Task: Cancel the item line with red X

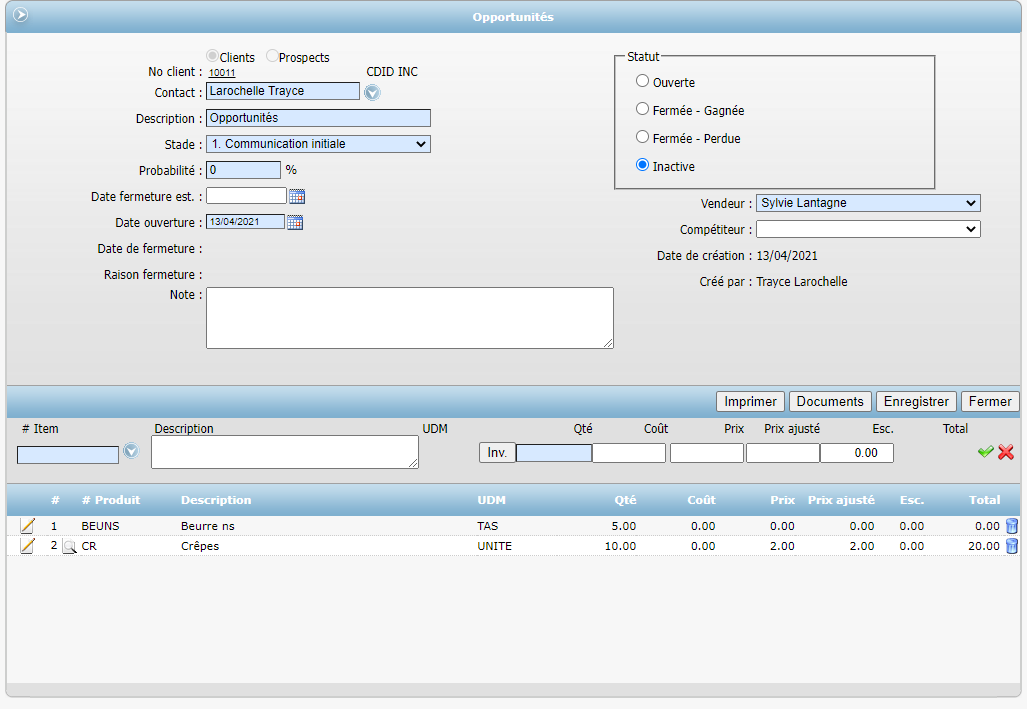Action: point(1006,452)
